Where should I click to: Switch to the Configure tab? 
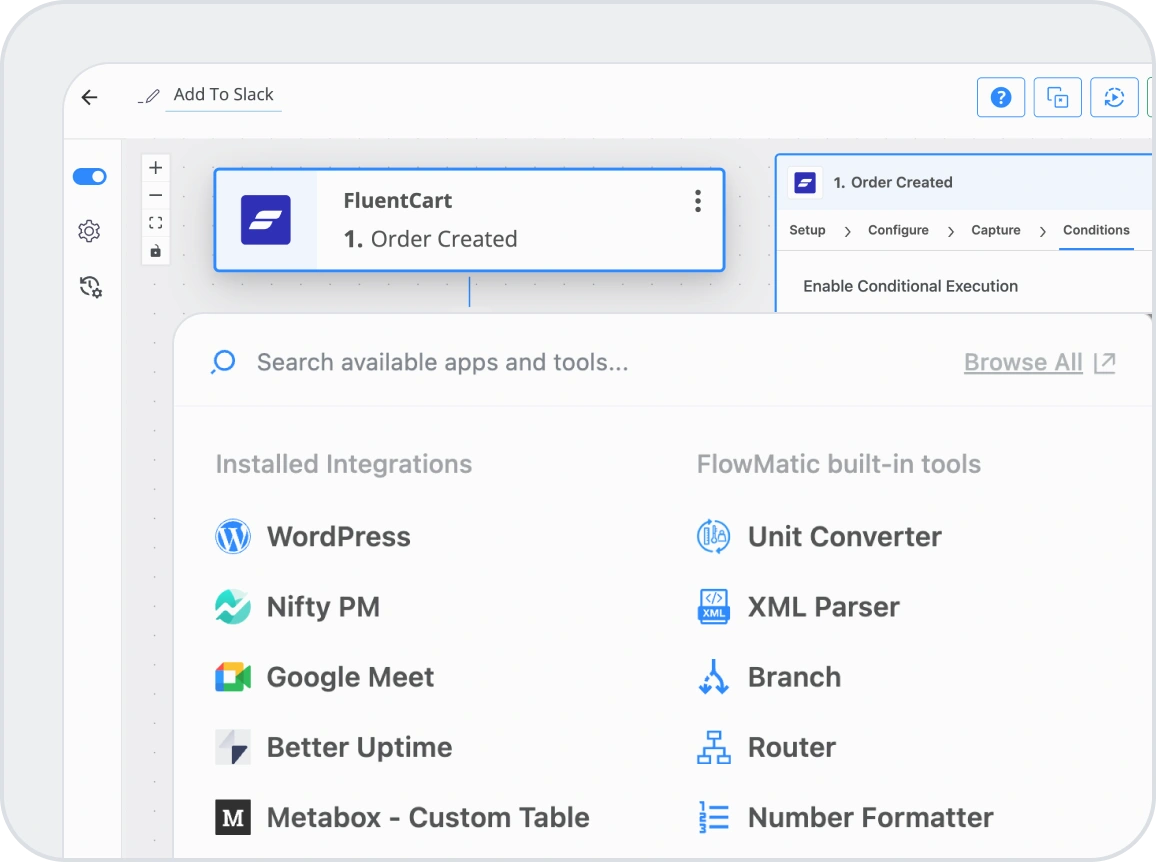tap(898, 230)
